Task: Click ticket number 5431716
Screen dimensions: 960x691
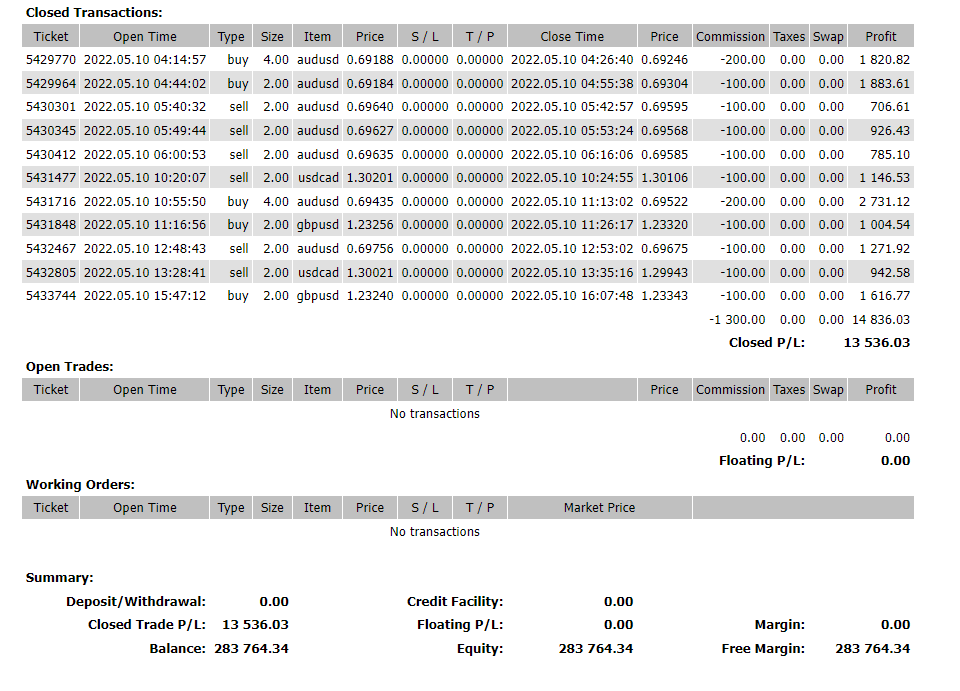Action: (x=51, y=201)
